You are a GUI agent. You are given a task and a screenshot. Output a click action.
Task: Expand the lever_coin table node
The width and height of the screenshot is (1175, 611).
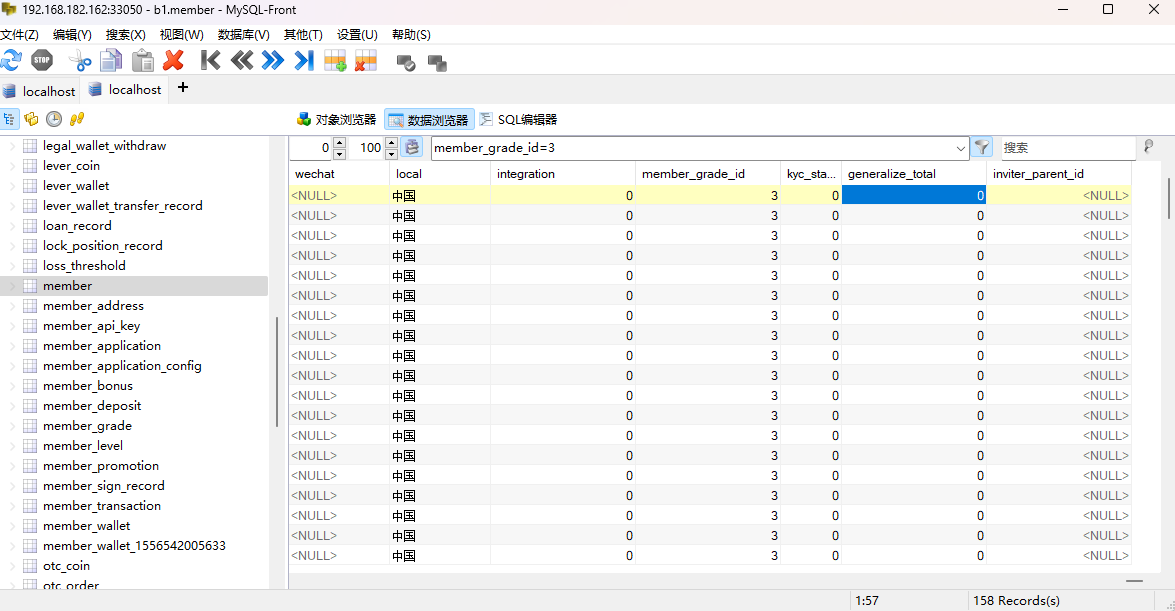(13, 166)
